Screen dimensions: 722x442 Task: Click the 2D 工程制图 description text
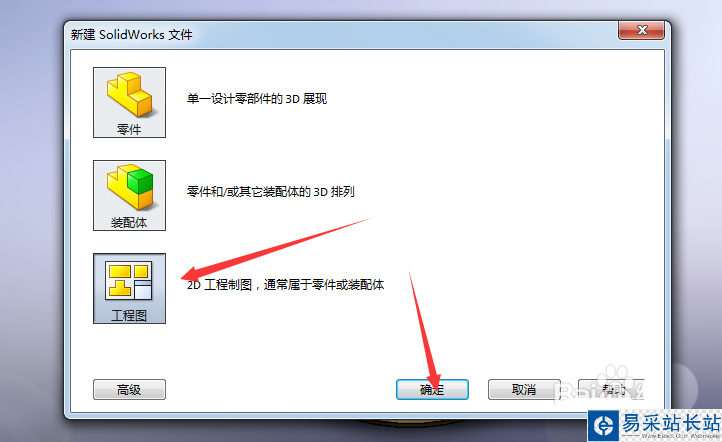coord(285,285)
